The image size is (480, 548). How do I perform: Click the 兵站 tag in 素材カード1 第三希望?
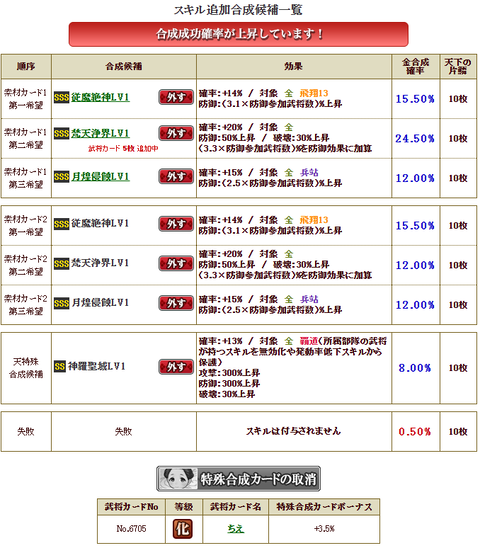click(x=309, y=173)
